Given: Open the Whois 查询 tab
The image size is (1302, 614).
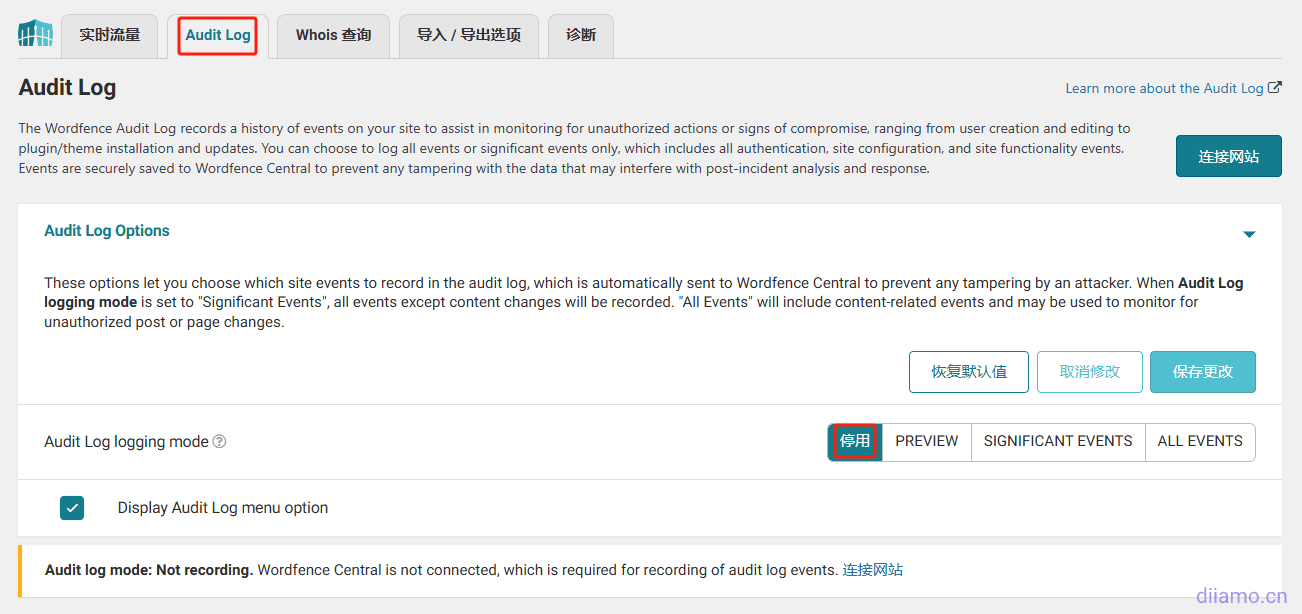Looking at the screenshot, I should coord(333,35).
